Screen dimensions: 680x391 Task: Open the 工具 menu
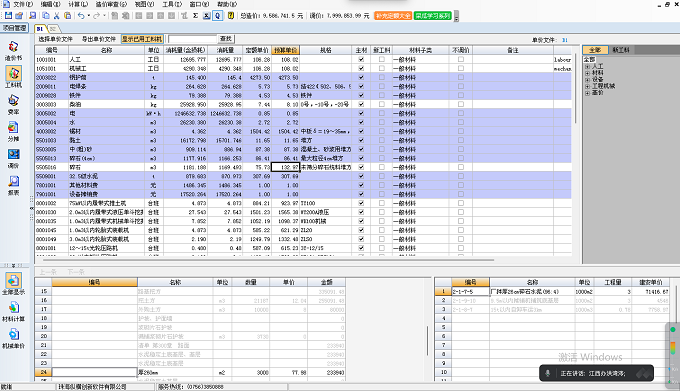click(x=172, y=4)
